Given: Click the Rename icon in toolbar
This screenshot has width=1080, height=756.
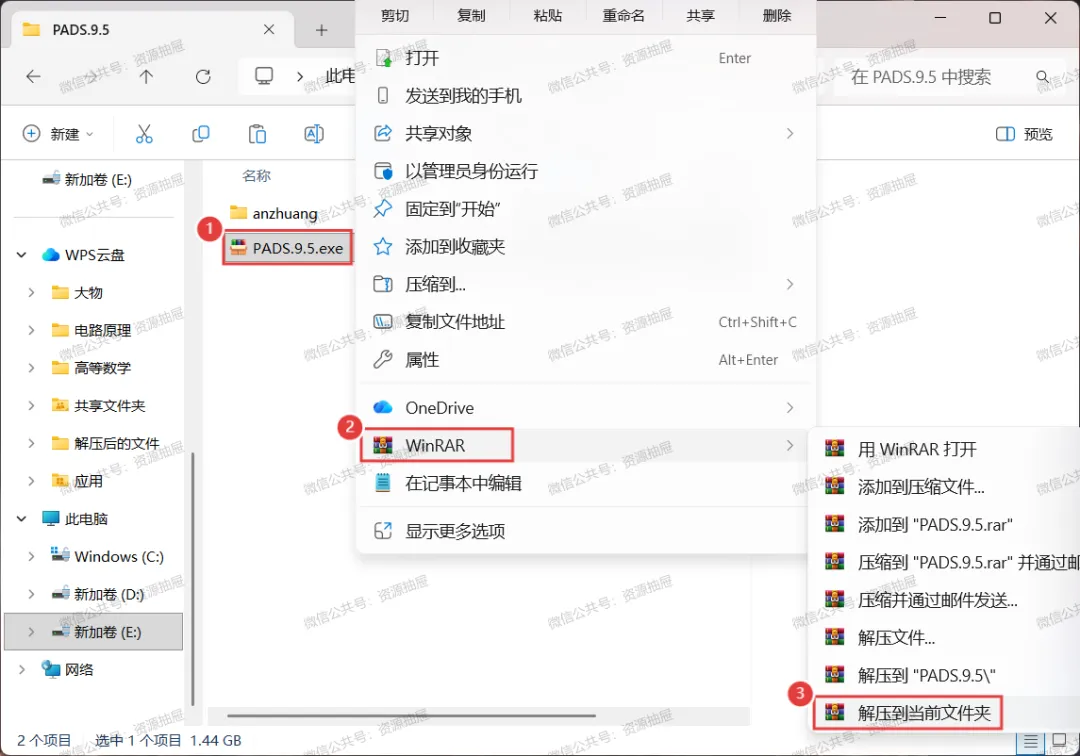Looking at the screenshot, I should click(313, 134).
